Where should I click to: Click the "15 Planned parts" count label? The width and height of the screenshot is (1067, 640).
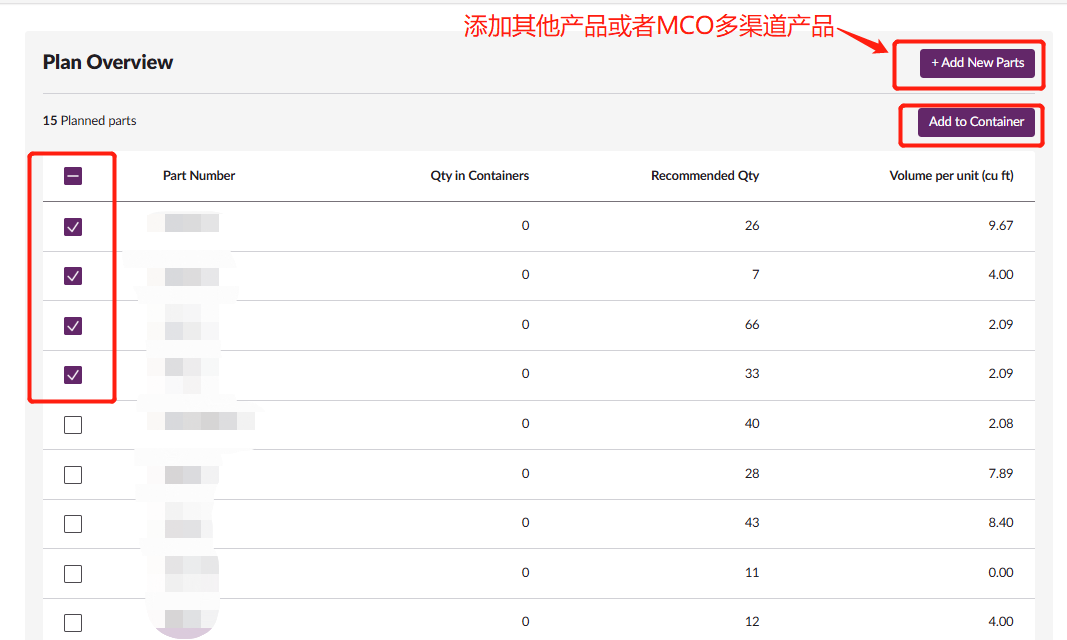(x=89, y=119)
